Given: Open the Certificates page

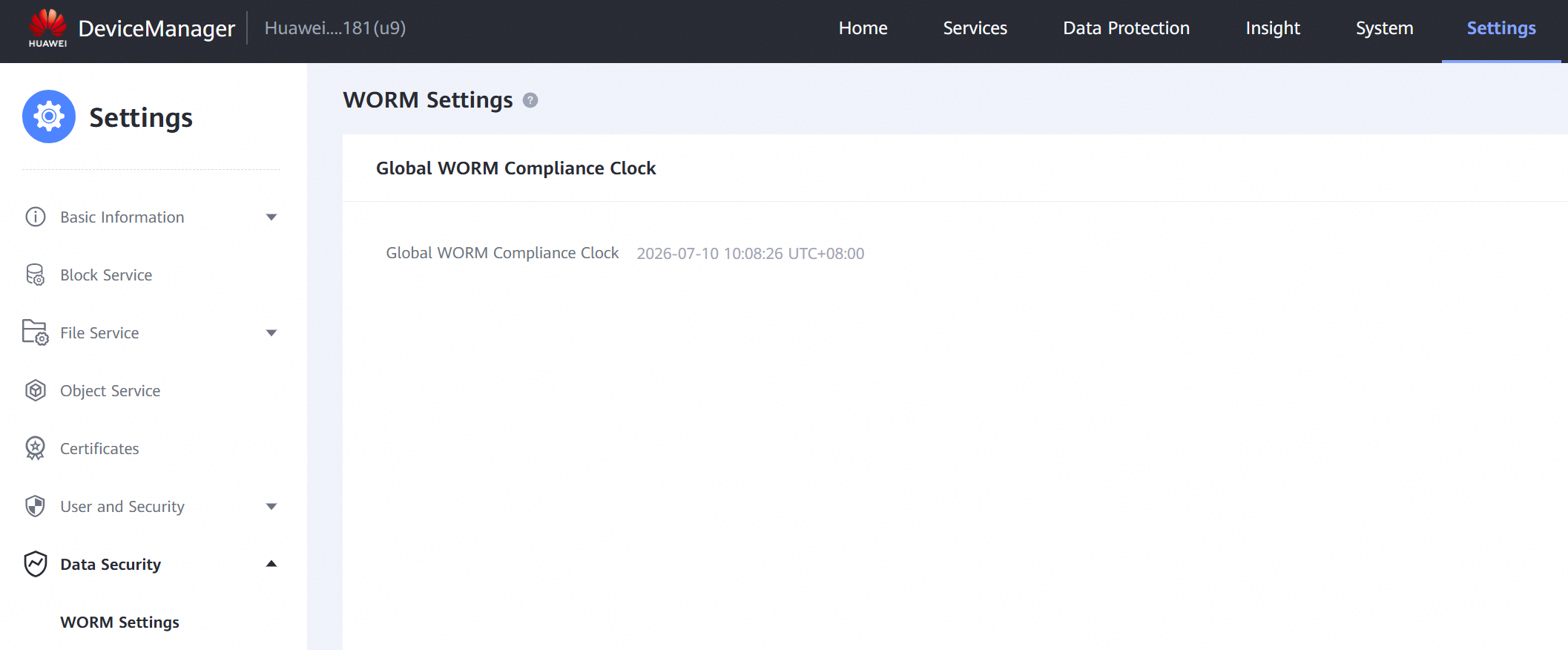Looking at the screenshot, I should pyautogui.click(x=99, y=449).
